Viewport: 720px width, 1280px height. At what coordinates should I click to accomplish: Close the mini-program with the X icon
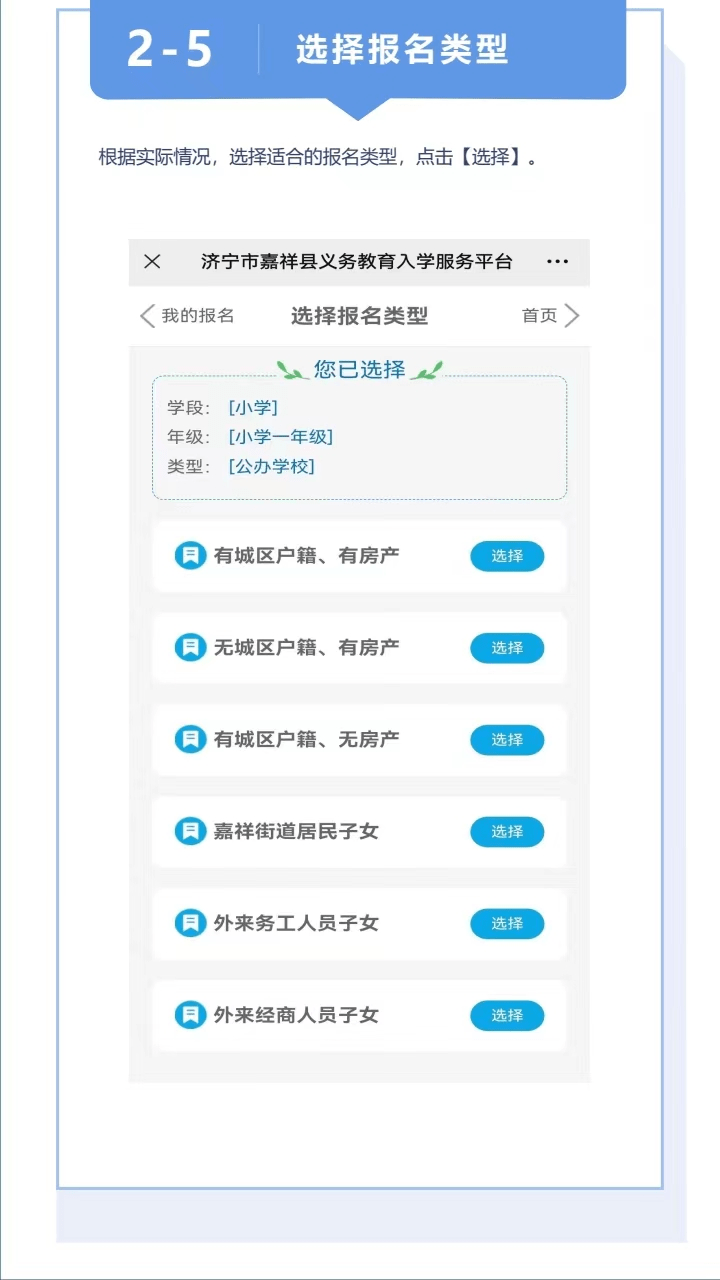pyautogui.click(x=152, y=262)
